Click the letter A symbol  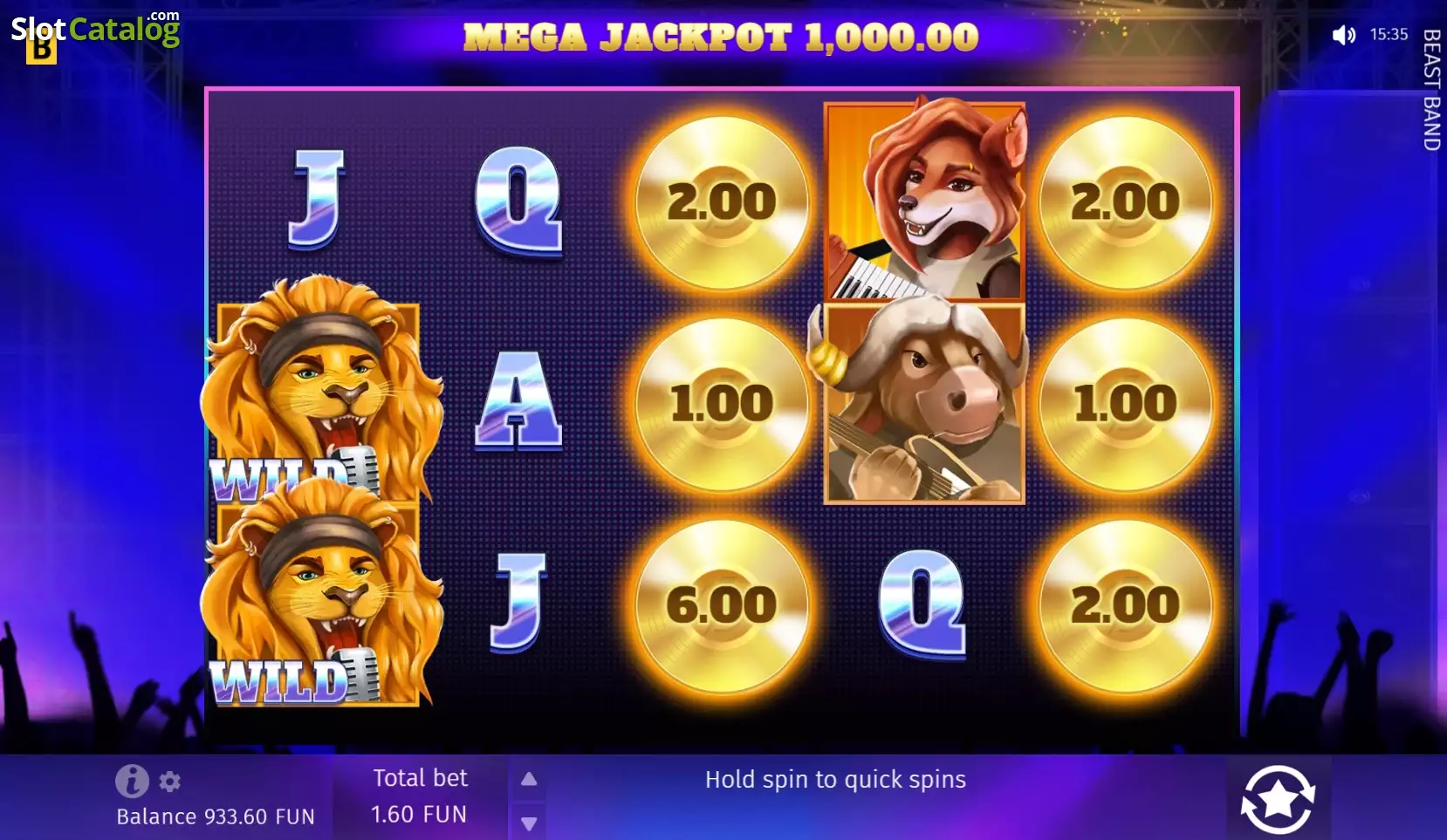pos(518,401)
